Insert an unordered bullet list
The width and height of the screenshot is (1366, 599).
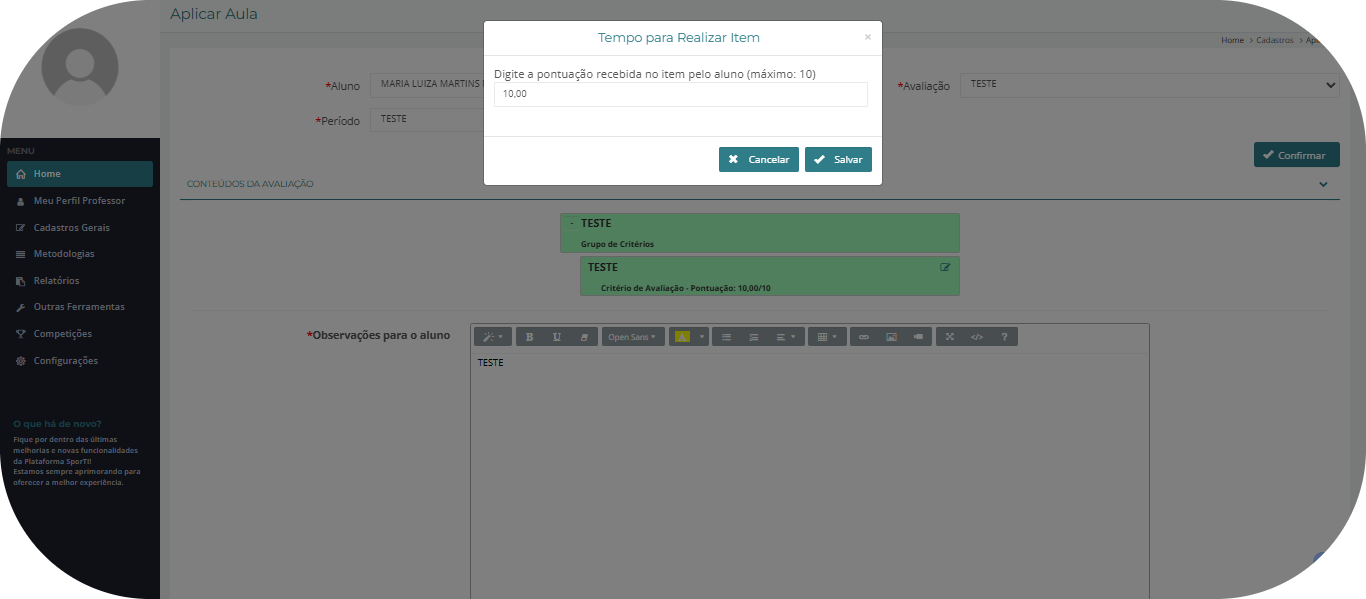coord(727,337)
